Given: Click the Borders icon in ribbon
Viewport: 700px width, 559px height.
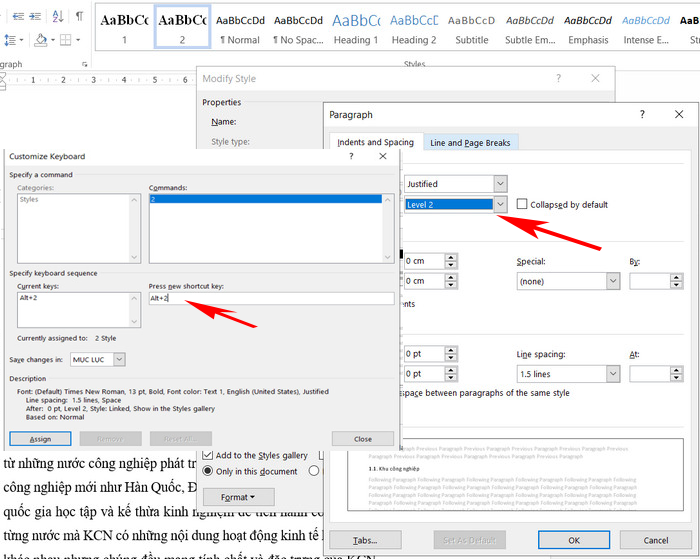Looking at the screenshot, I should (67, 40).
